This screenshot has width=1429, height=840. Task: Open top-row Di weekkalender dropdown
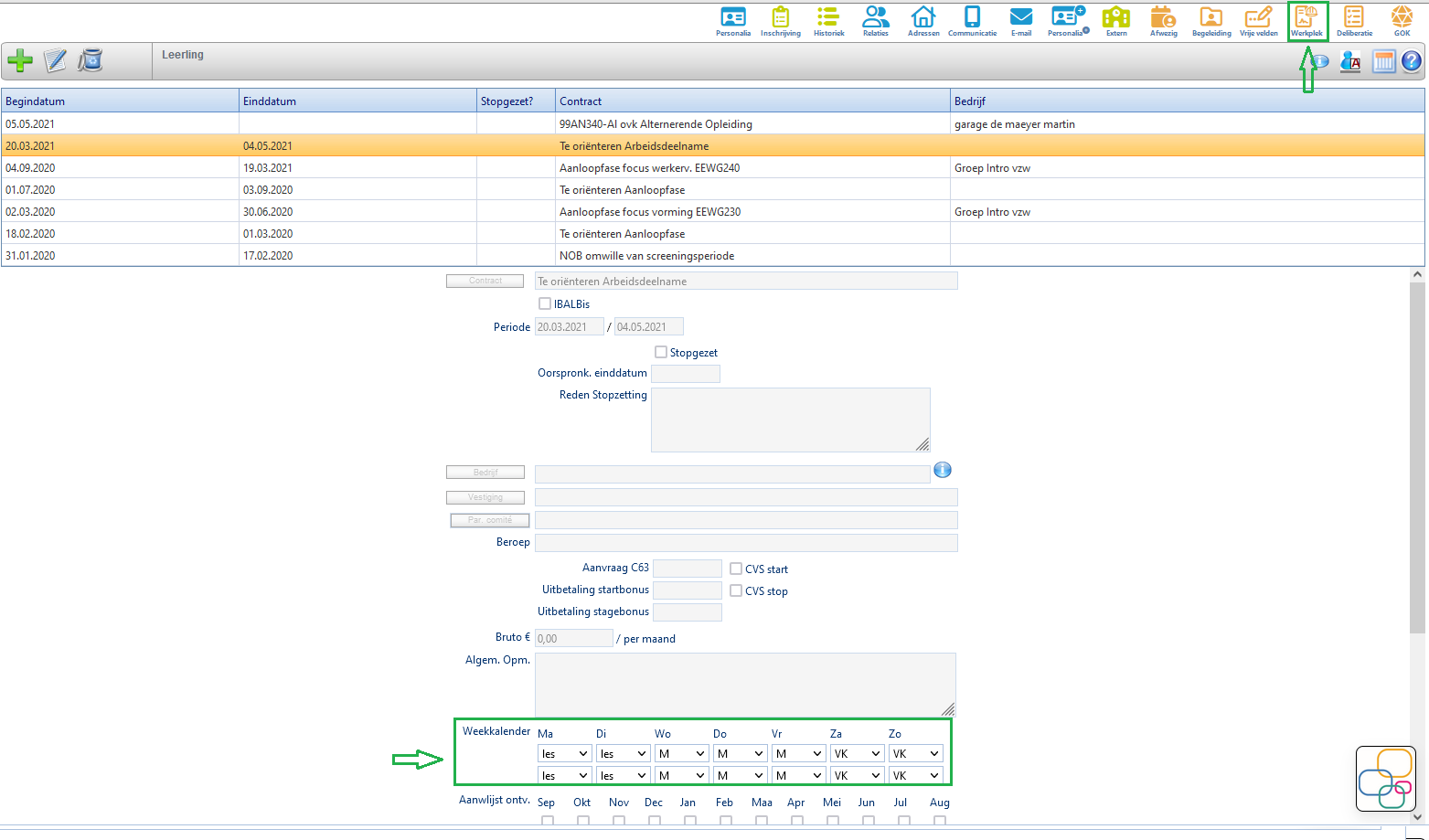[x=623, y=754]
